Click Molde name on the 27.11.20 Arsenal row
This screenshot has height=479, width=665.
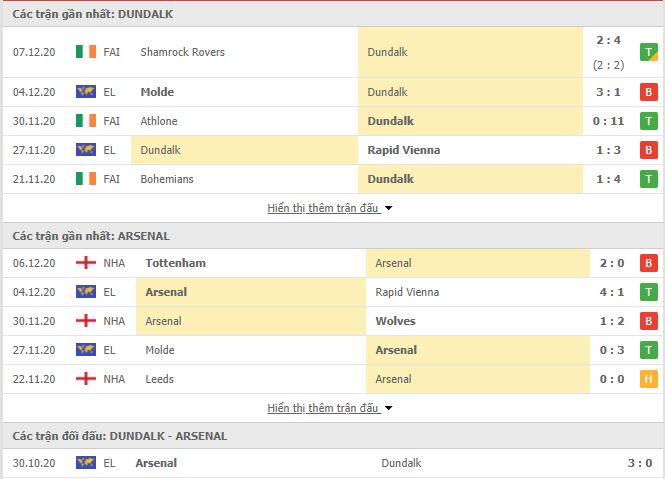coord(160,350)
